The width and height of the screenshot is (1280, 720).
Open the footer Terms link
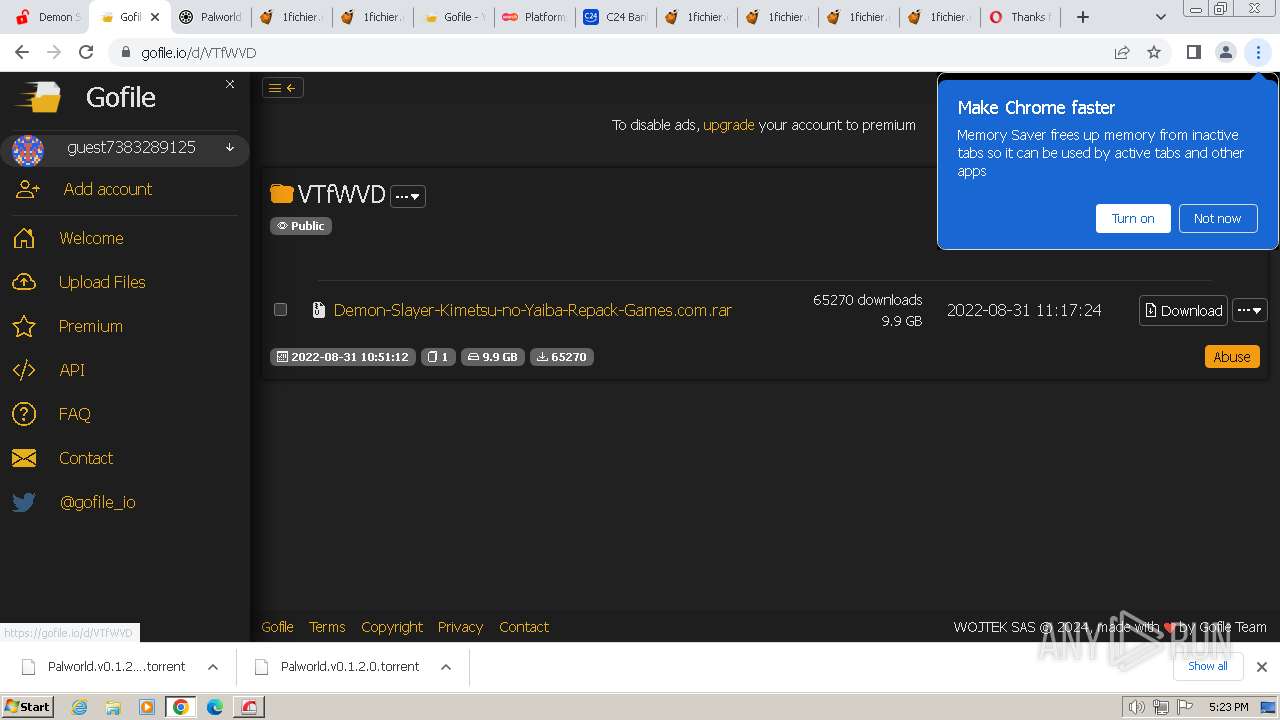[327, 627]
